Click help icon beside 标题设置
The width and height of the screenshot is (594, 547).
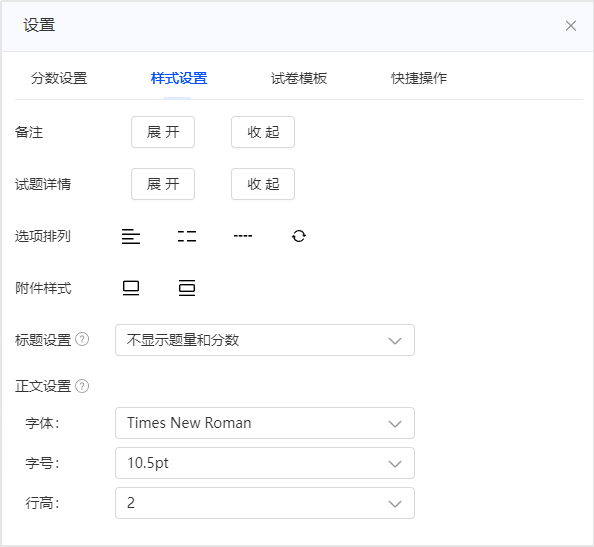(82, 339)
